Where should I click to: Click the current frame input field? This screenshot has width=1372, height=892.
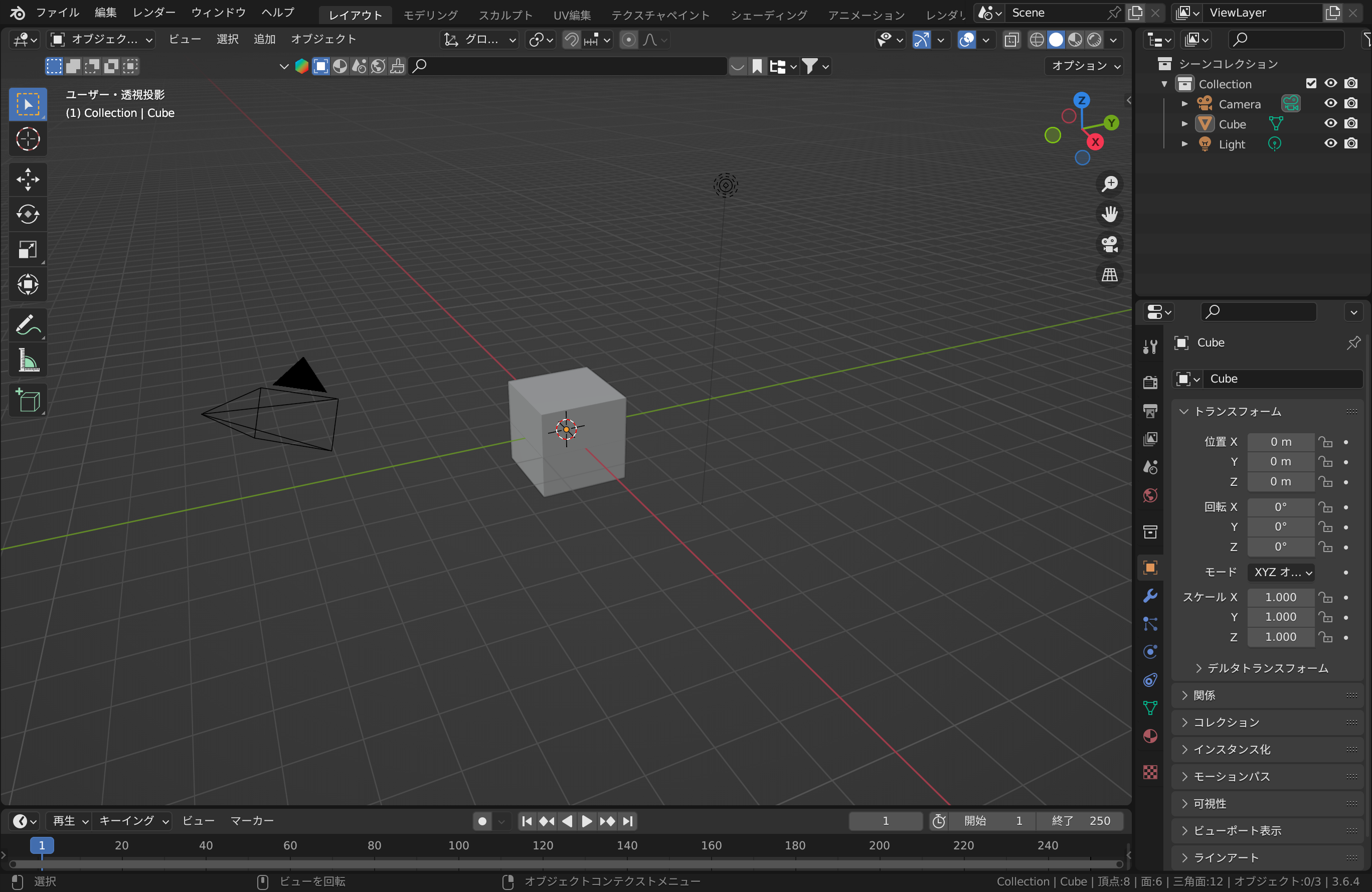click(x=885, y=820)
